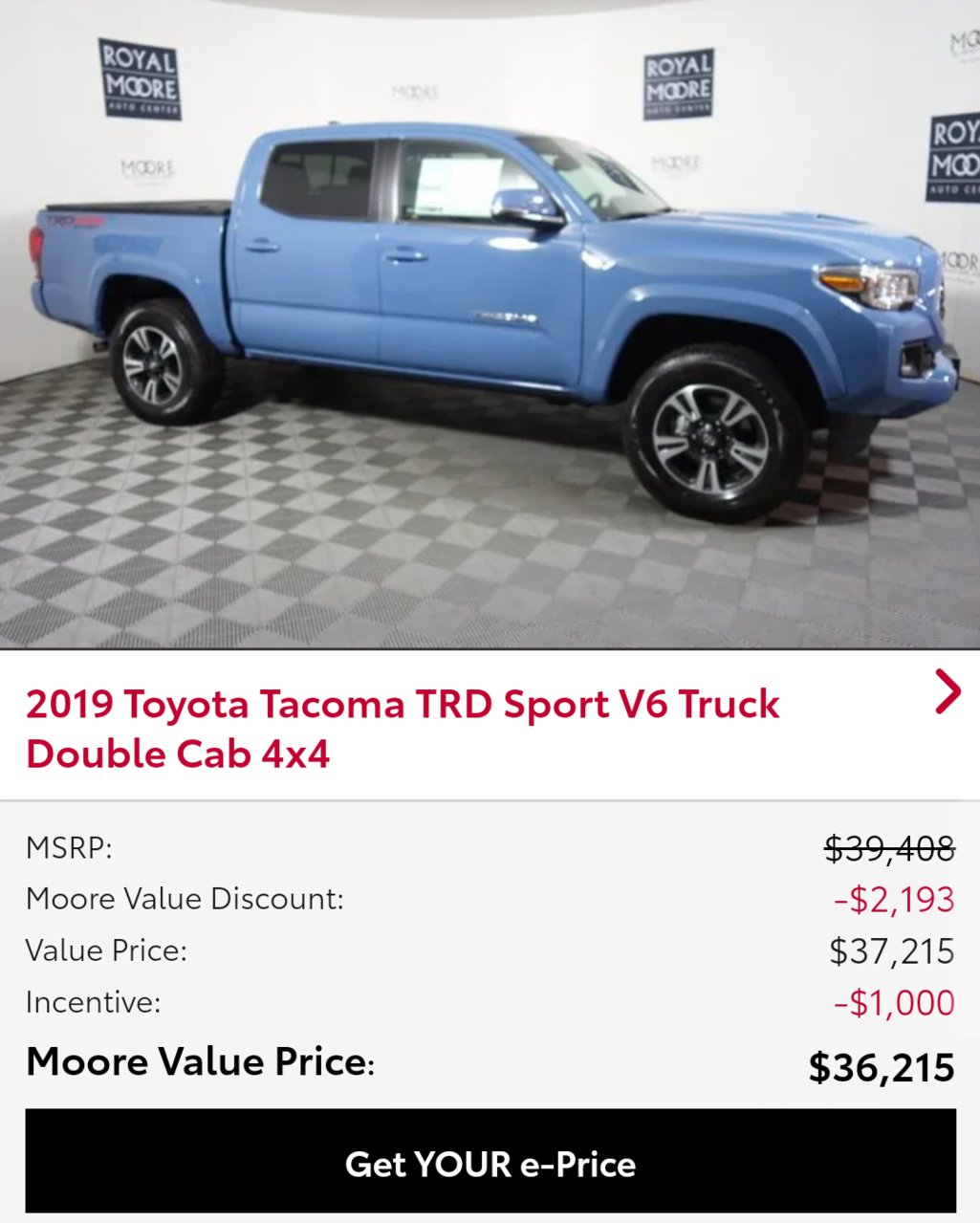Select the crossed-out $39,408 MSRP amount
This screenshot has height=1223, width=980.
coord(889,848)
